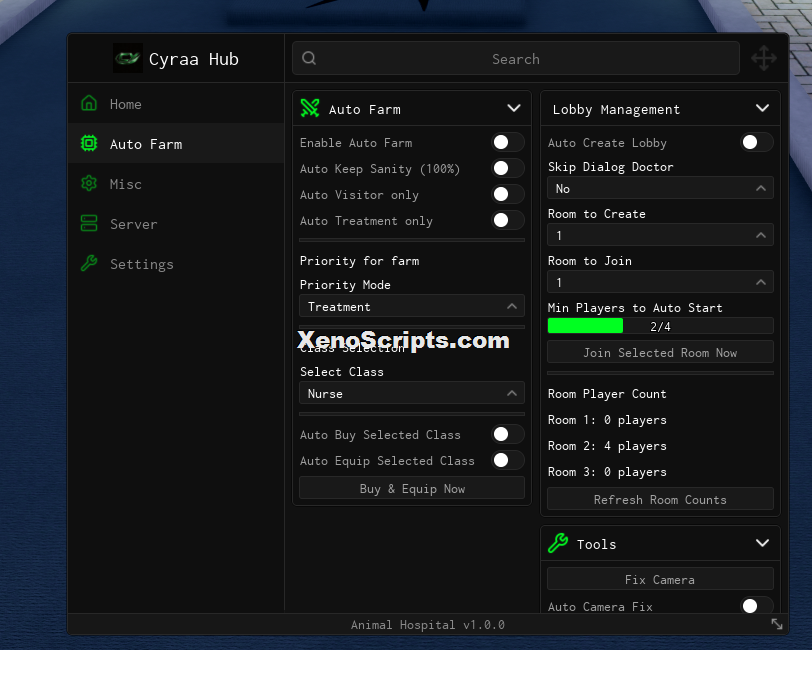812x680 pixels.
Task: Click the crossed swords Auto Farm icon
Action: click(310, 108)
